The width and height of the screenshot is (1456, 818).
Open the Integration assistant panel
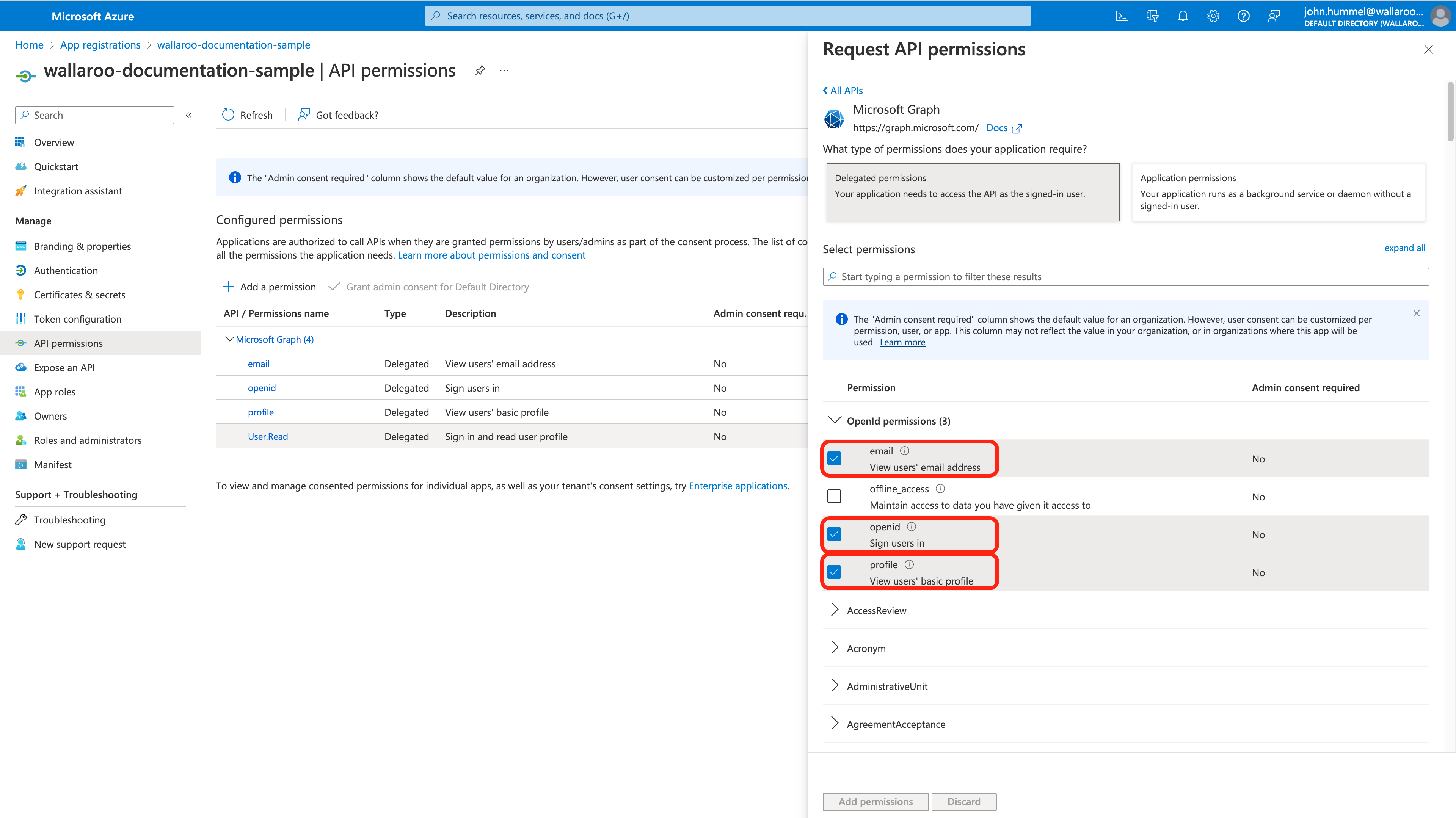[x=77, y=190]
